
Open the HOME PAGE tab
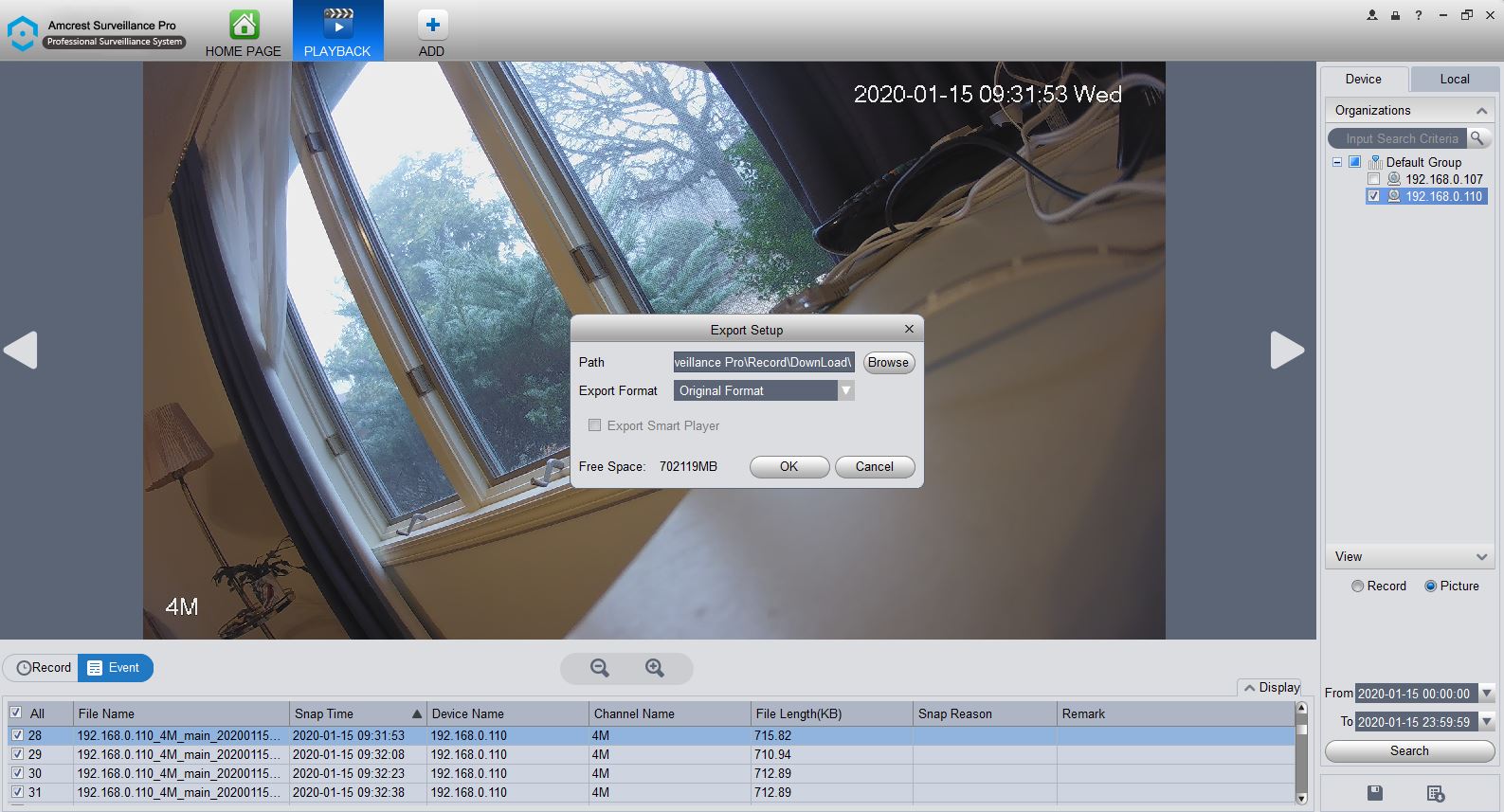pos(244,31)
